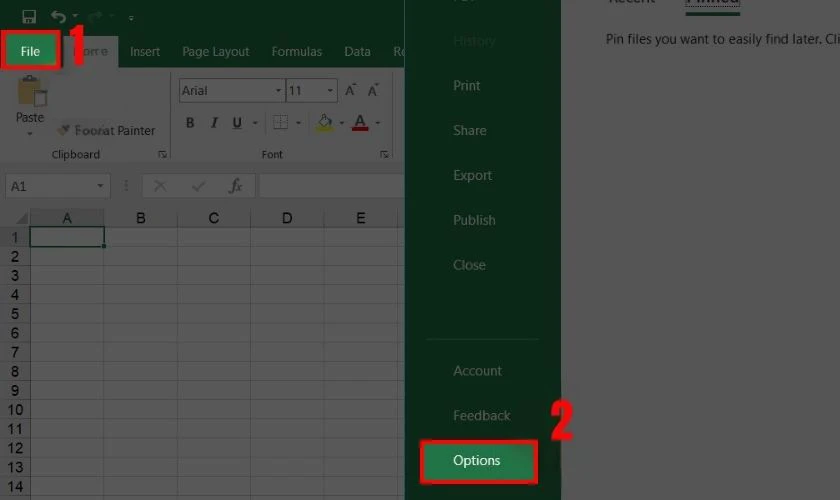Open Account in the File menu
The height and width of the screenshot is (500, 840).
click(x=477, y=371)
